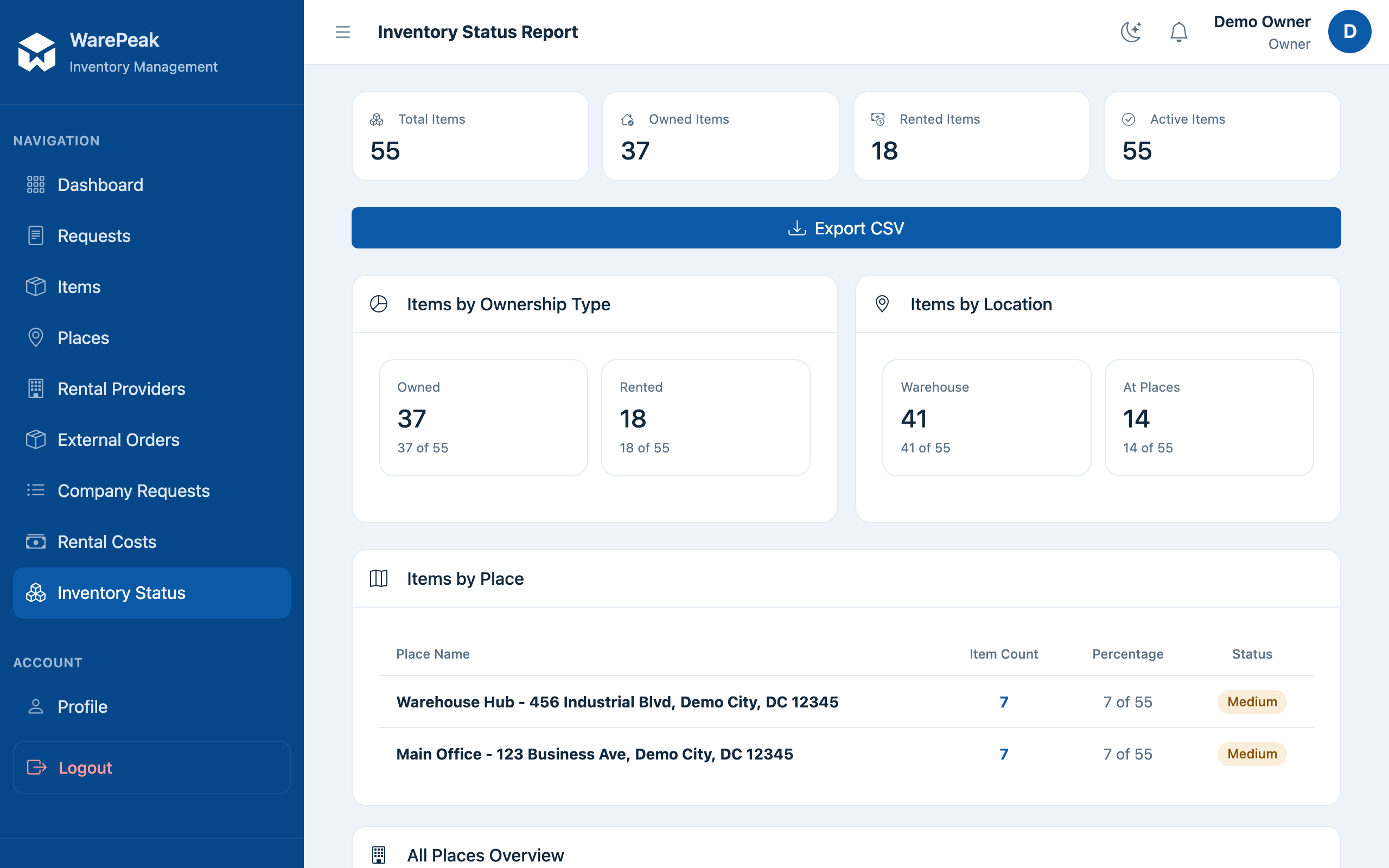The image size is (1389, 868).
Task: Click the WarePeak logo icon
Action: 37,52
